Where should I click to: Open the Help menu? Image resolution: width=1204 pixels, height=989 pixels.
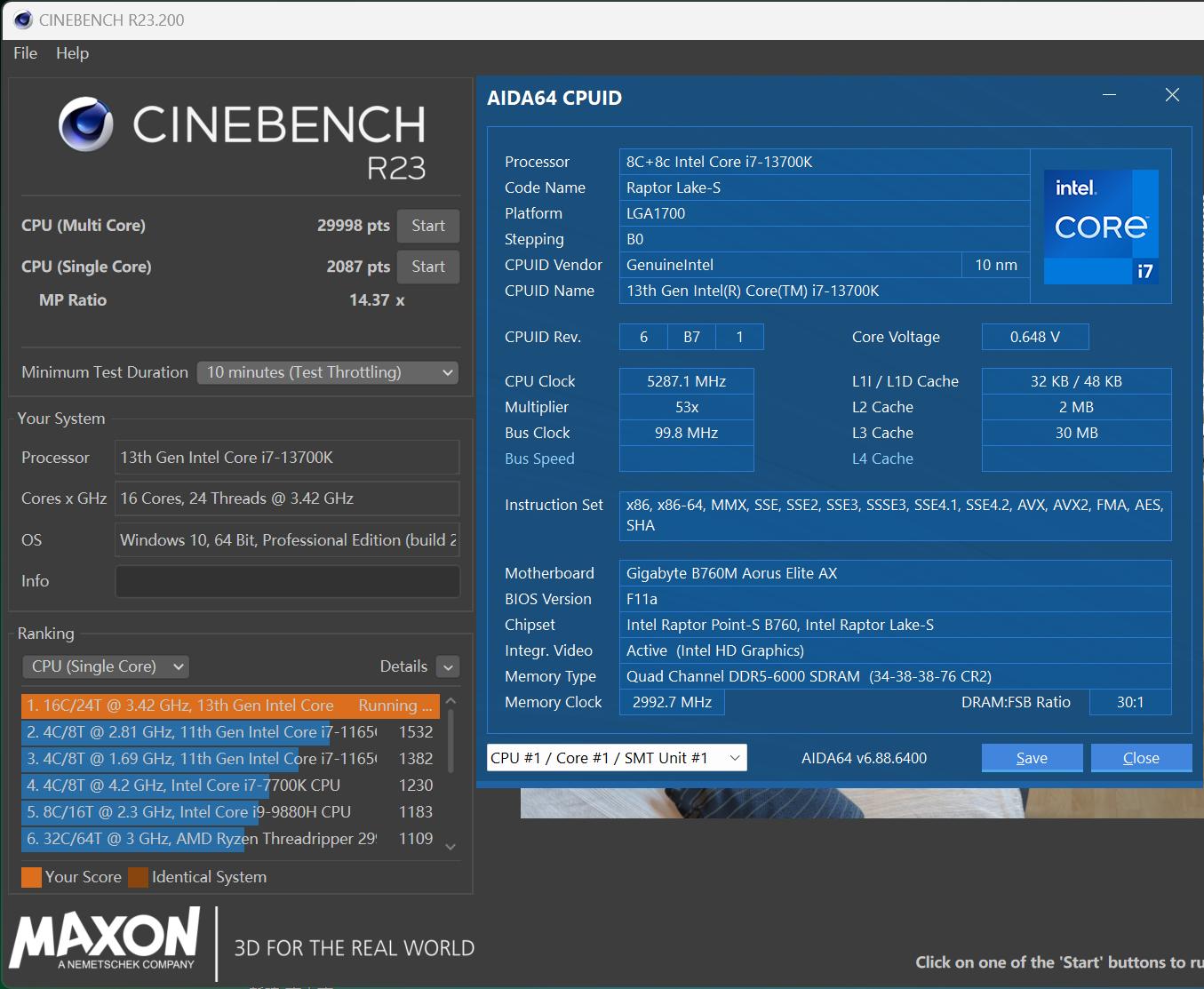pyautogui.click(x=72, y=53)
